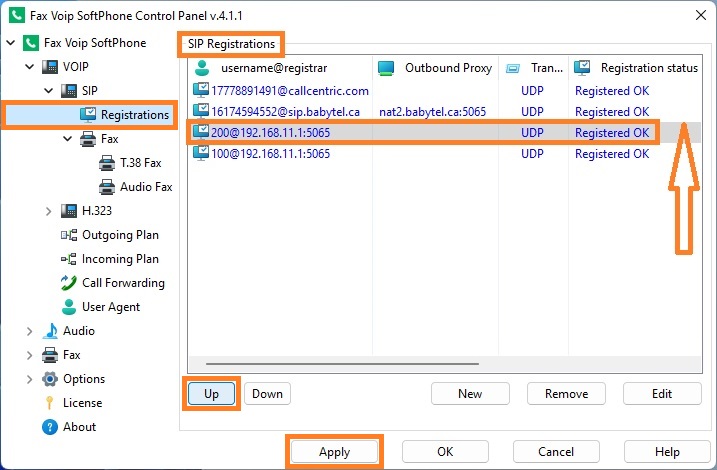Collapse the Fax node under SIP

point(68,139)
